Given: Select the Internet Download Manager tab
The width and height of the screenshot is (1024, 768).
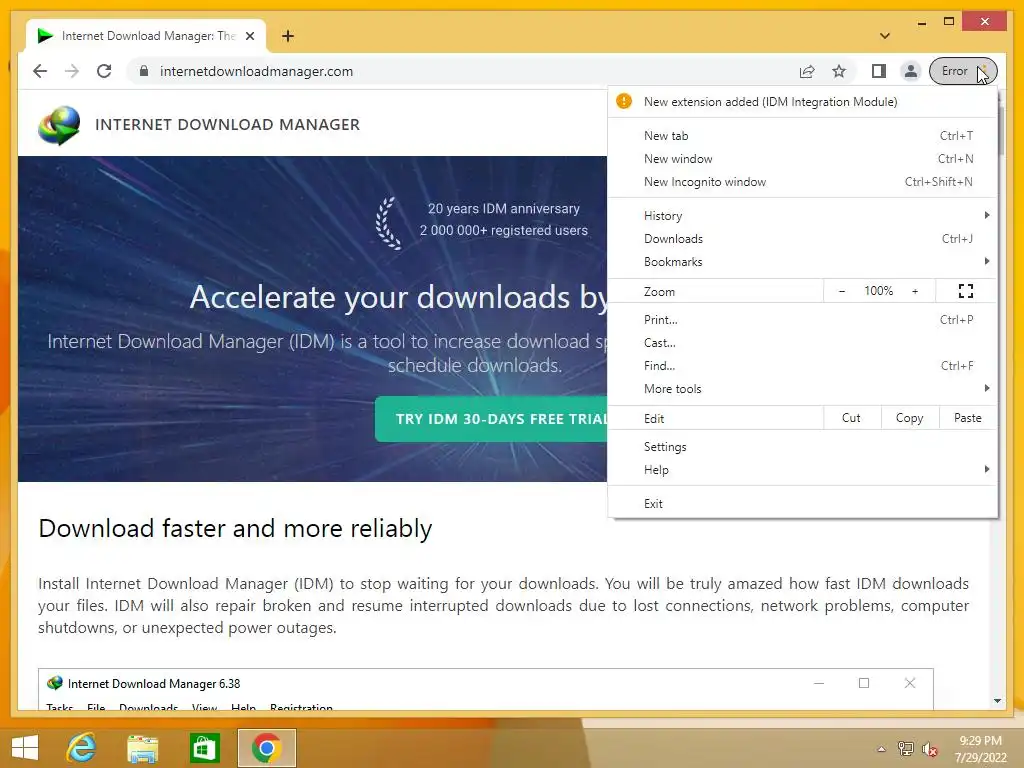Looking at the screenshot, I should pos(146,36).
